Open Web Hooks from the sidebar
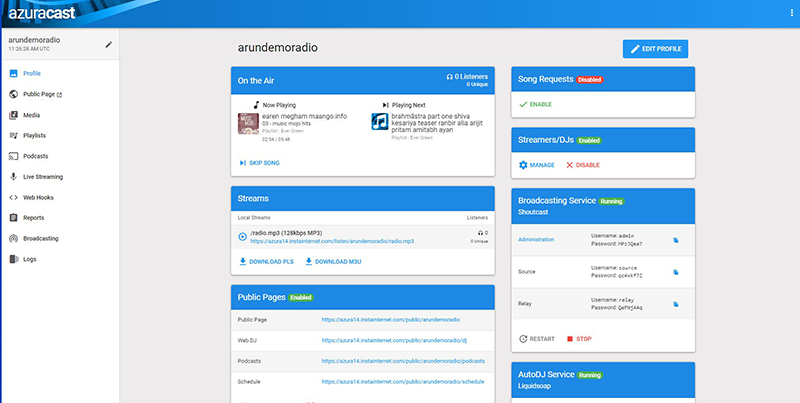 (x=38, y=197)
